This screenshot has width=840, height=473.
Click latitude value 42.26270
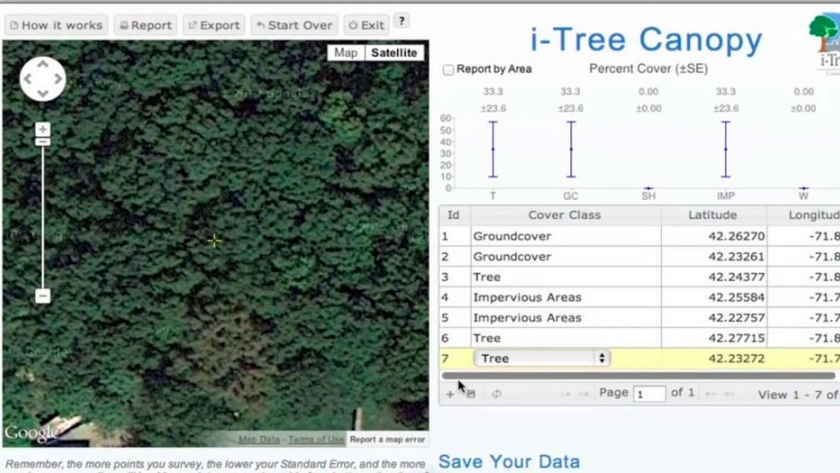tap(737, 236)
